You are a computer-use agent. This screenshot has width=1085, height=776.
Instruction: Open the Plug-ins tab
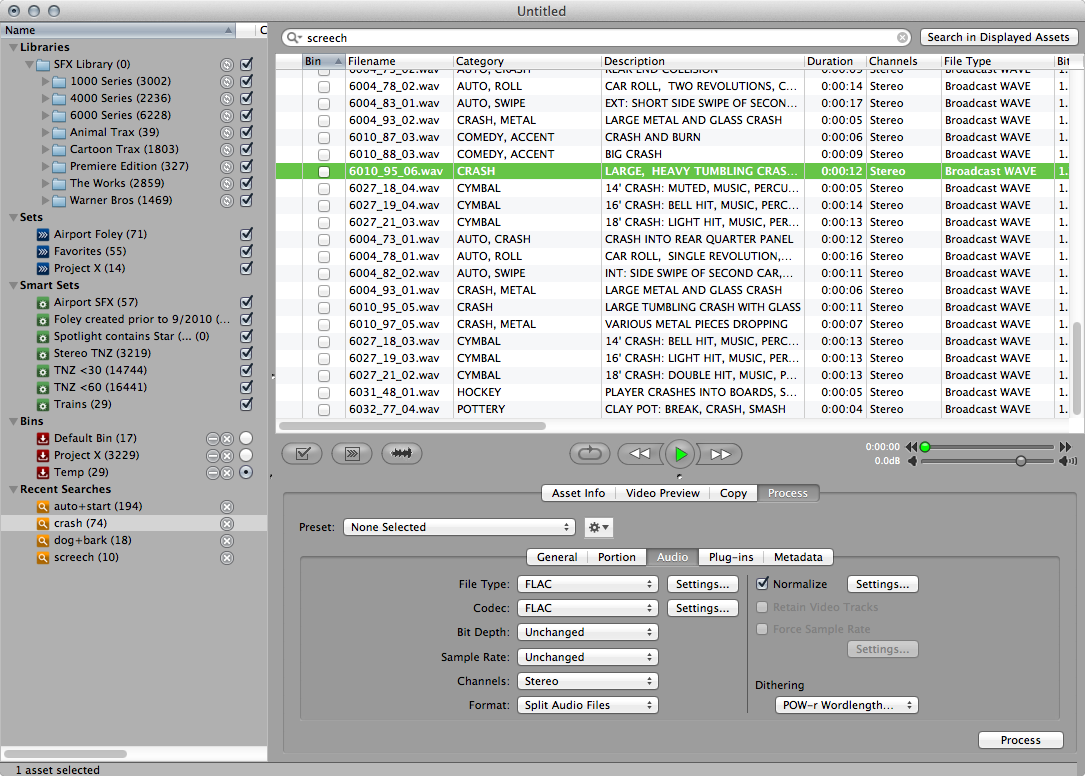[731, 557]
